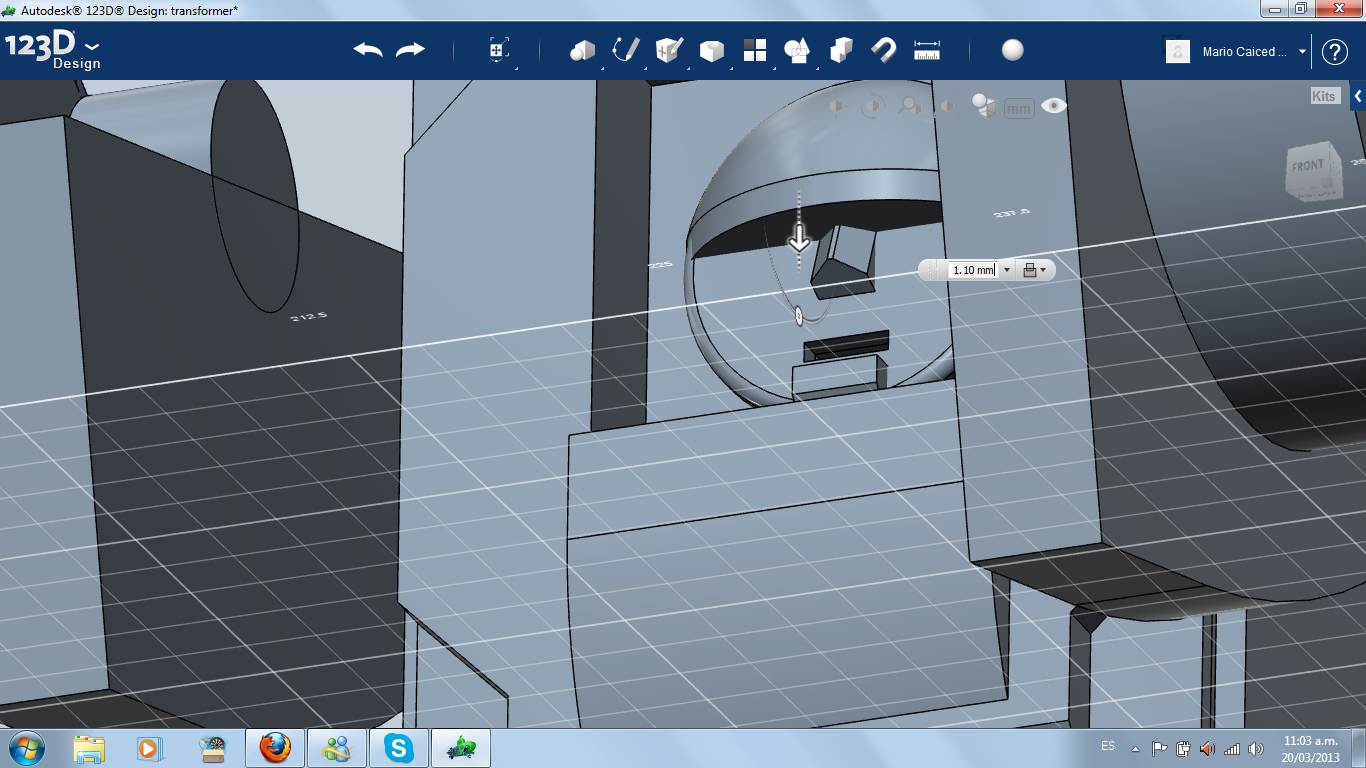Select the Fit view control
Image resolution: width=1366 pixels, height=768 pixels.
pyautogui.click(x=945, y=106)
